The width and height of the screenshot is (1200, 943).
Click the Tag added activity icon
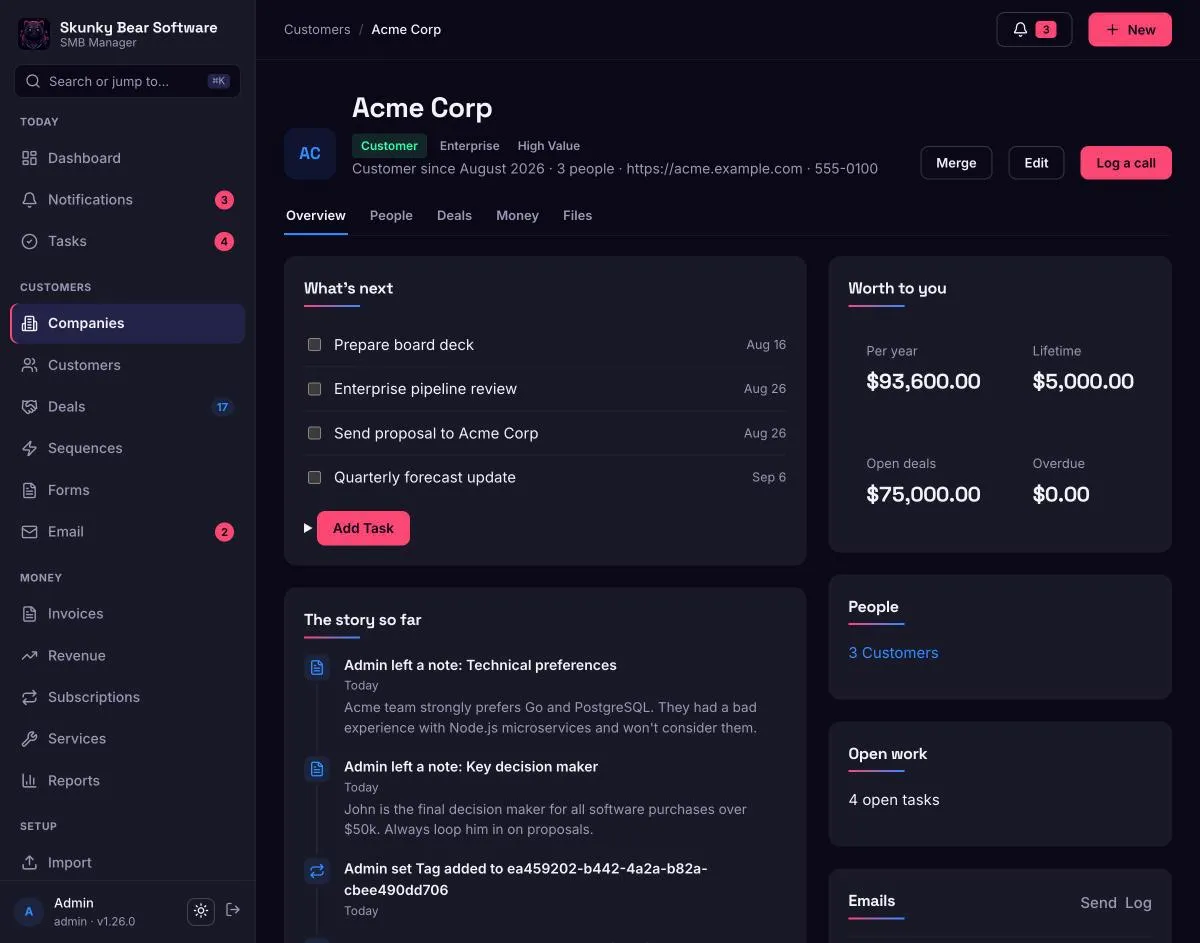[317, 871]
